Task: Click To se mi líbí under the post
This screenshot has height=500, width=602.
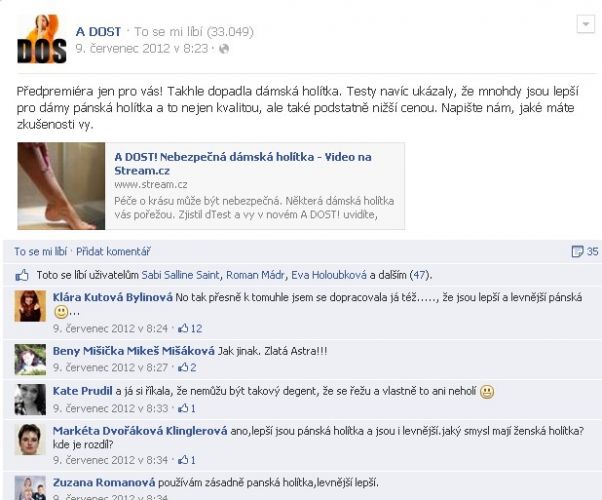Action: (x=40, y=252)
